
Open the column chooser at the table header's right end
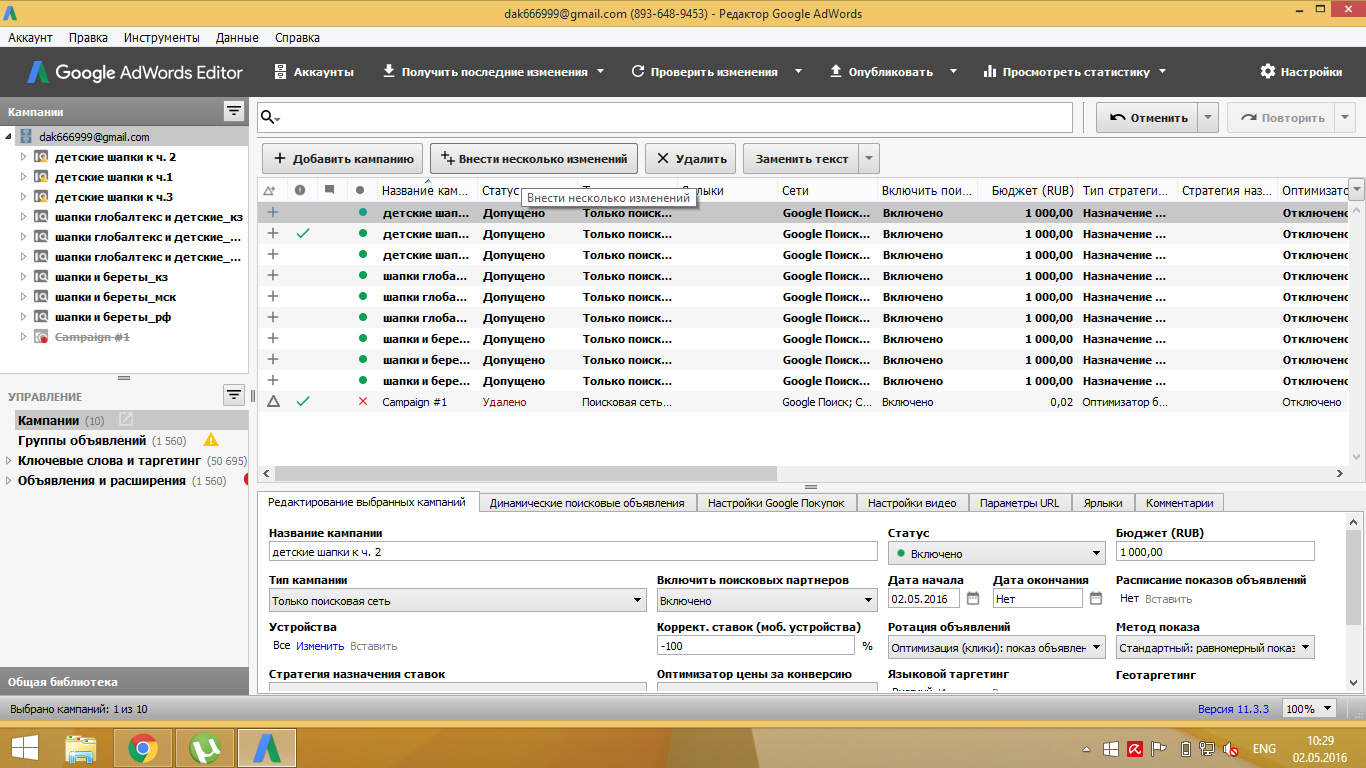[1356, 189]
